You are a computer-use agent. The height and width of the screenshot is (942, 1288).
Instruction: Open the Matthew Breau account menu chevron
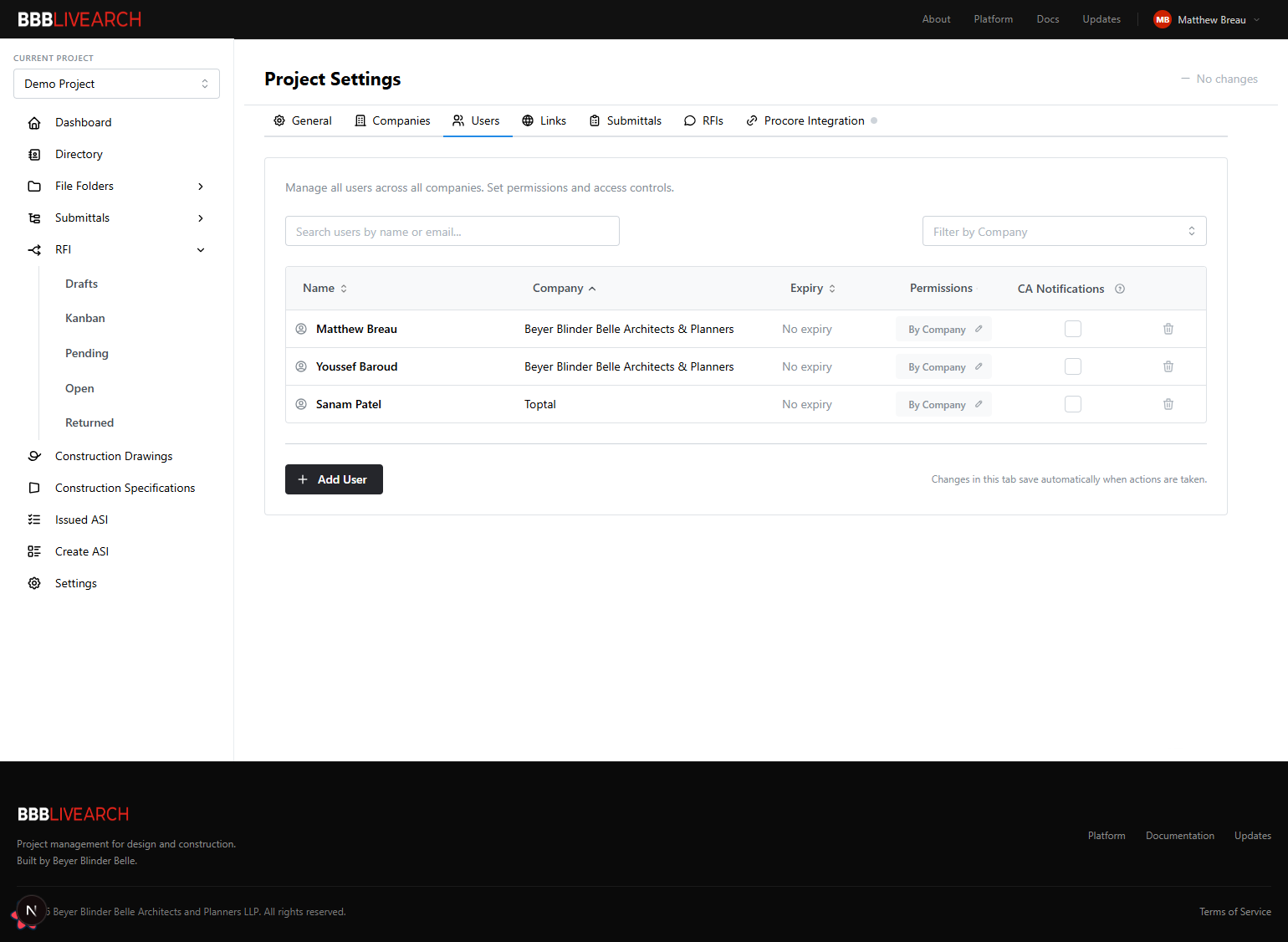pyautogui.click(x=1256, y=20)
